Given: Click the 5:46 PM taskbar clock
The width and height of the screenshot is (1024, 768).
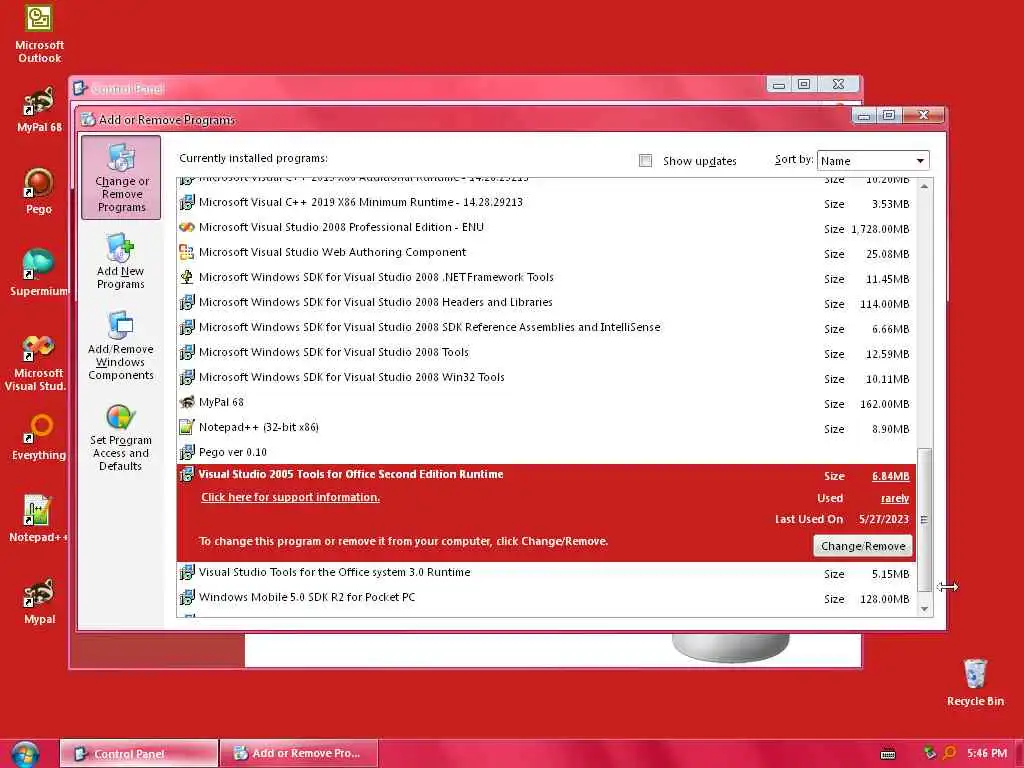Looking at the screenshot, I should [x=987, y=753].
